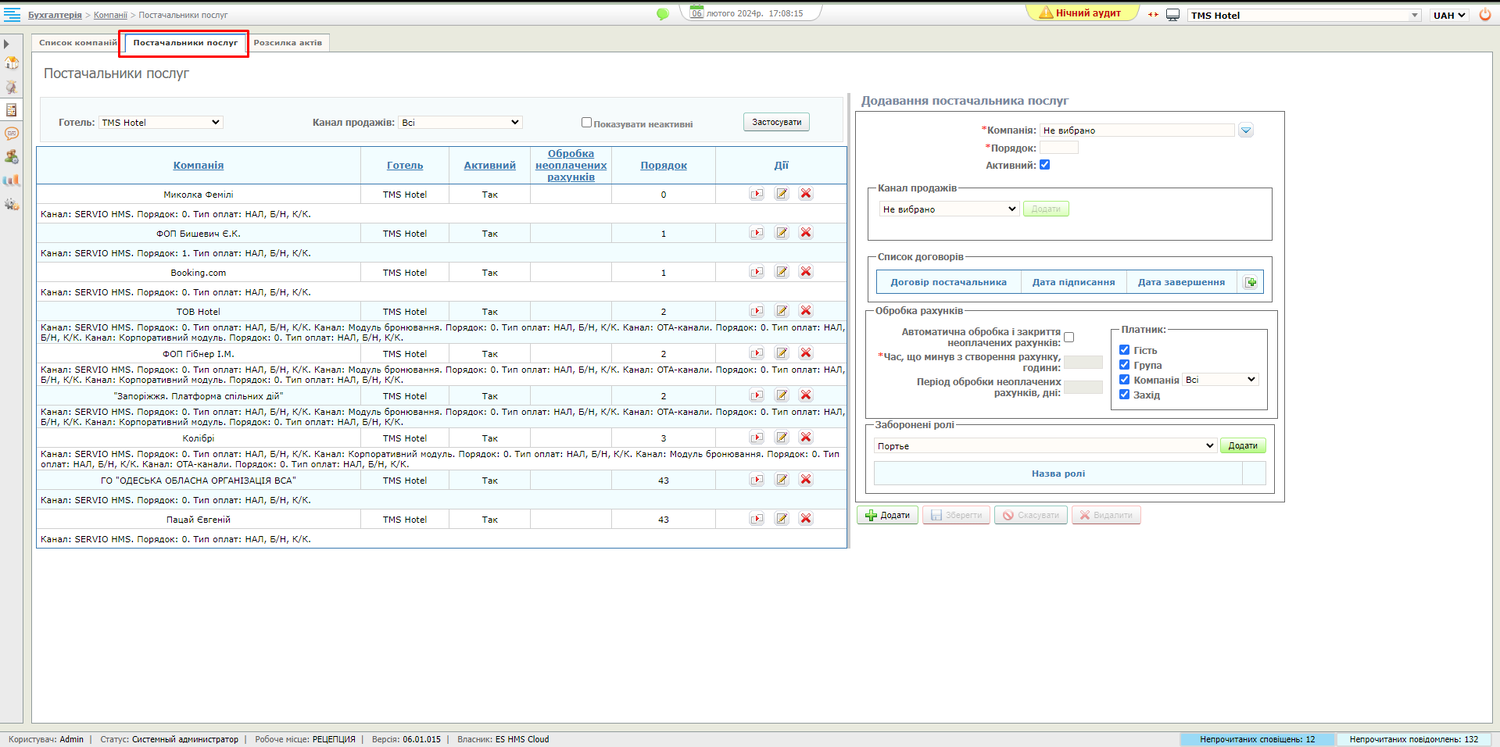
Task: Click the Порядок input field in the form
Action: tap(1059, 148)
